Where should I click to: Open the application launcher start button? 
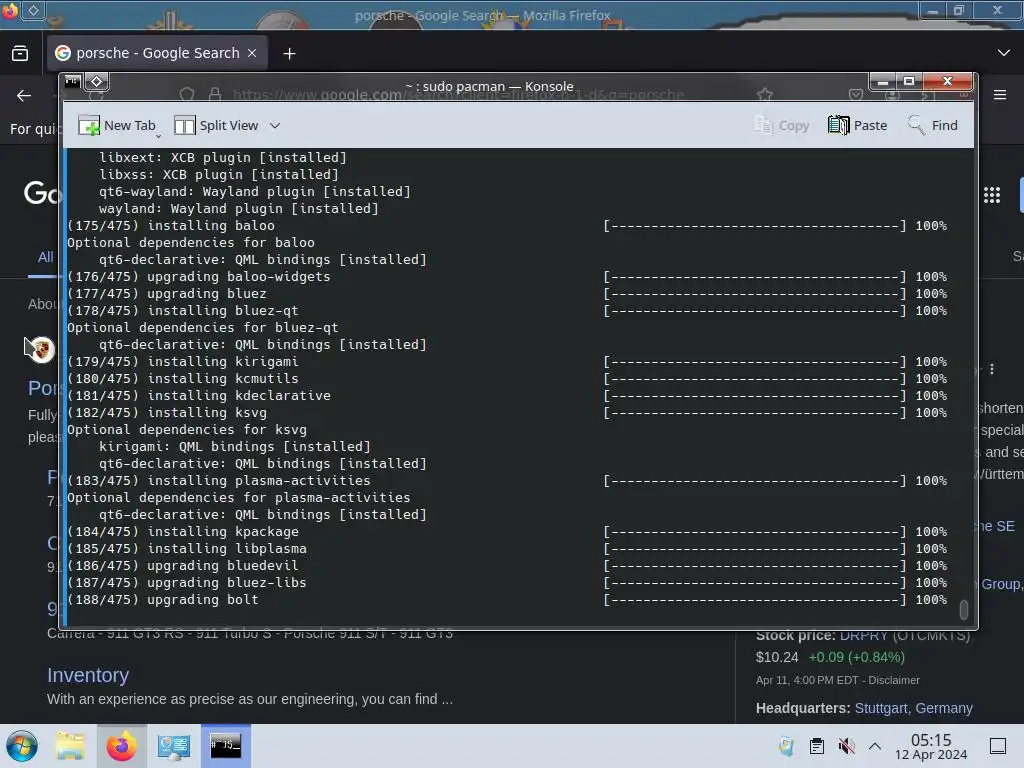(x=22, y=746)
